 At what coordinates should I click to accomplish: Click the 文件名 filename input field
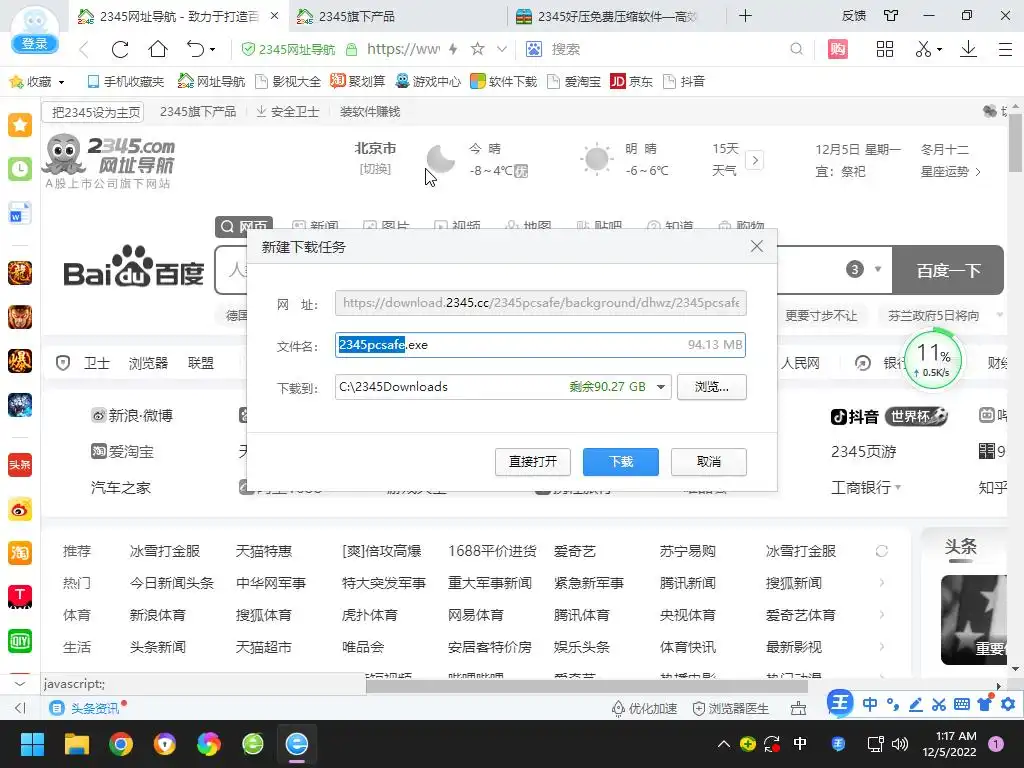click(x=540, y=345)
